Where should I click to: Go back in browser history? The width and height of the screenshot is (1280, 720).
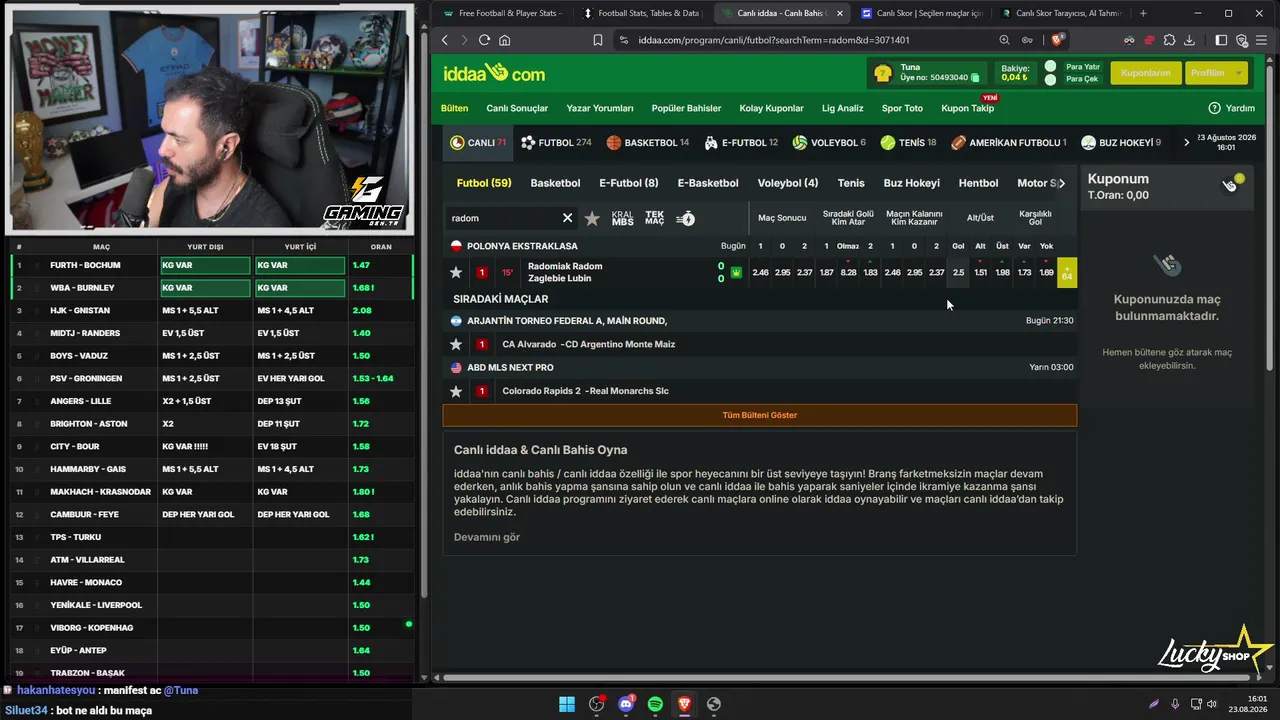[445, 40]
